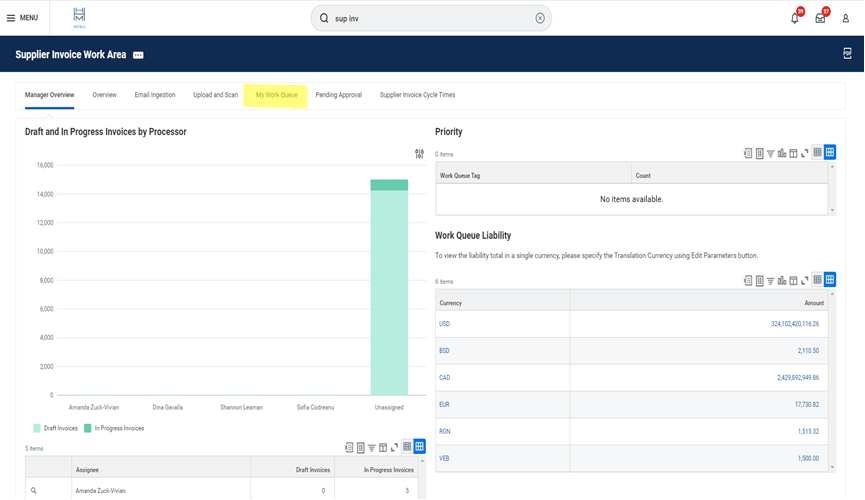
Task: Open the inbox tray icon
Action: [x=820, y=19]
